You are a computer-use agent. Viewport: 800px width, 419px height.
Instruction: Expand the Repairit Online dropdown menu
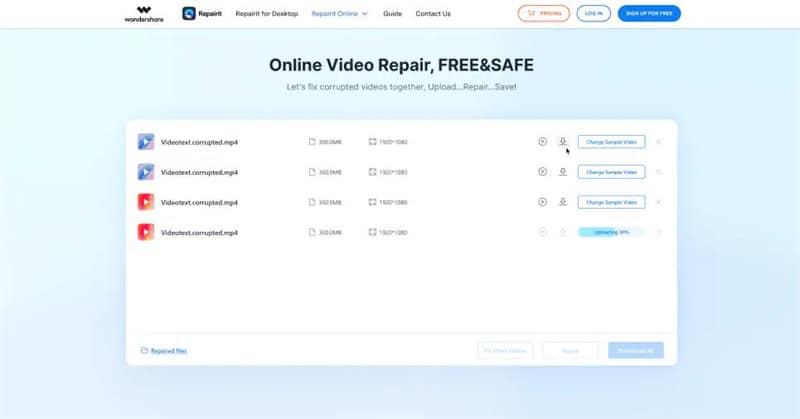pos(339,14)
